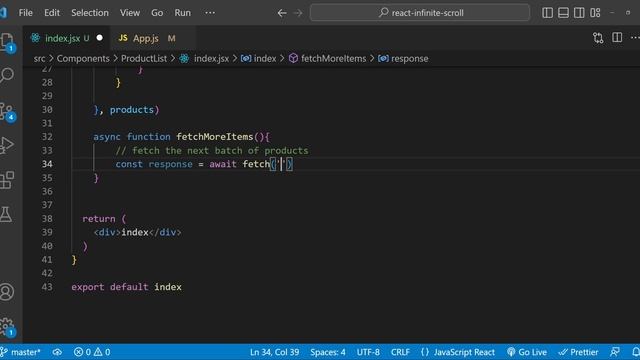Open the Selection menu
This screenshot has height=360, width=640.
(x=90, y=13)
